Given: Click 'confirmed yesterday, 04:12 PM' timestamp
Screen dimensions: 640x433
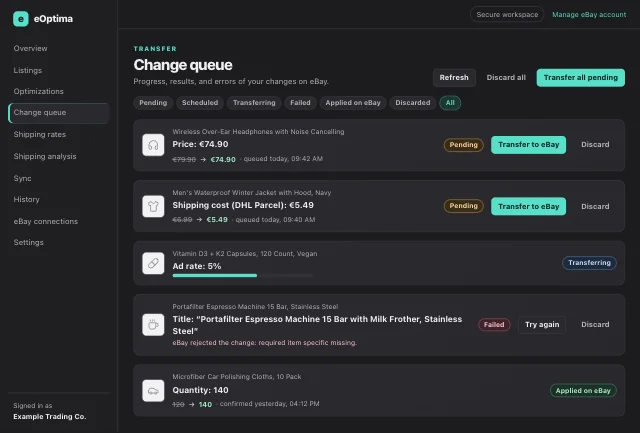Looking at the screenshot, I should (x=270, y=404).
